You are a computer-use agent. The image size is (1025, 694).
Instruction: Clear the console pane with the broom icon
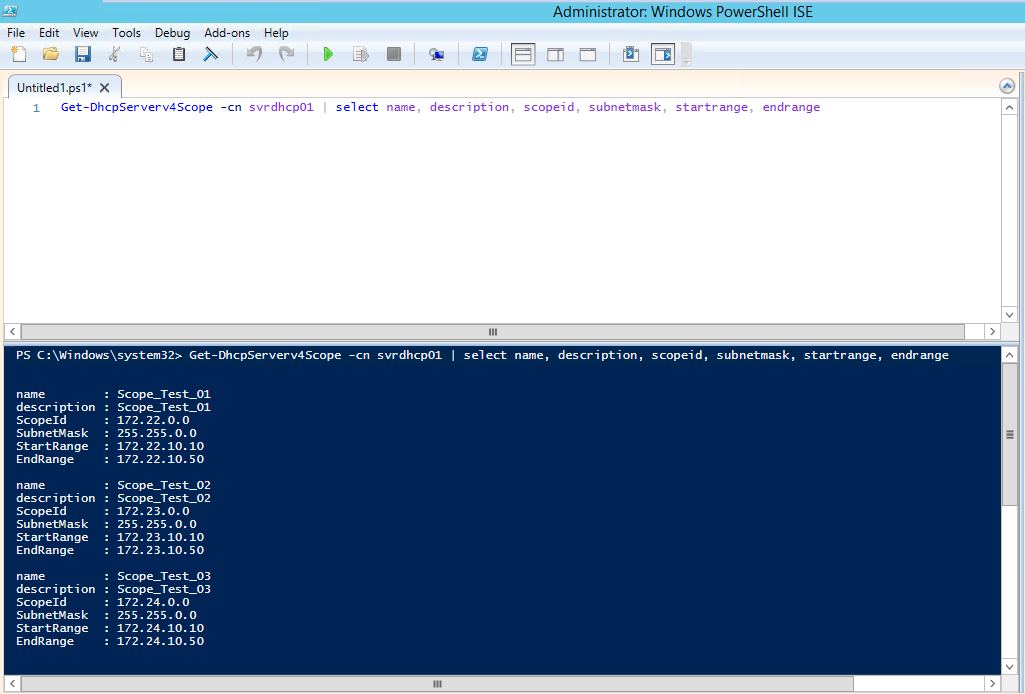211,54
